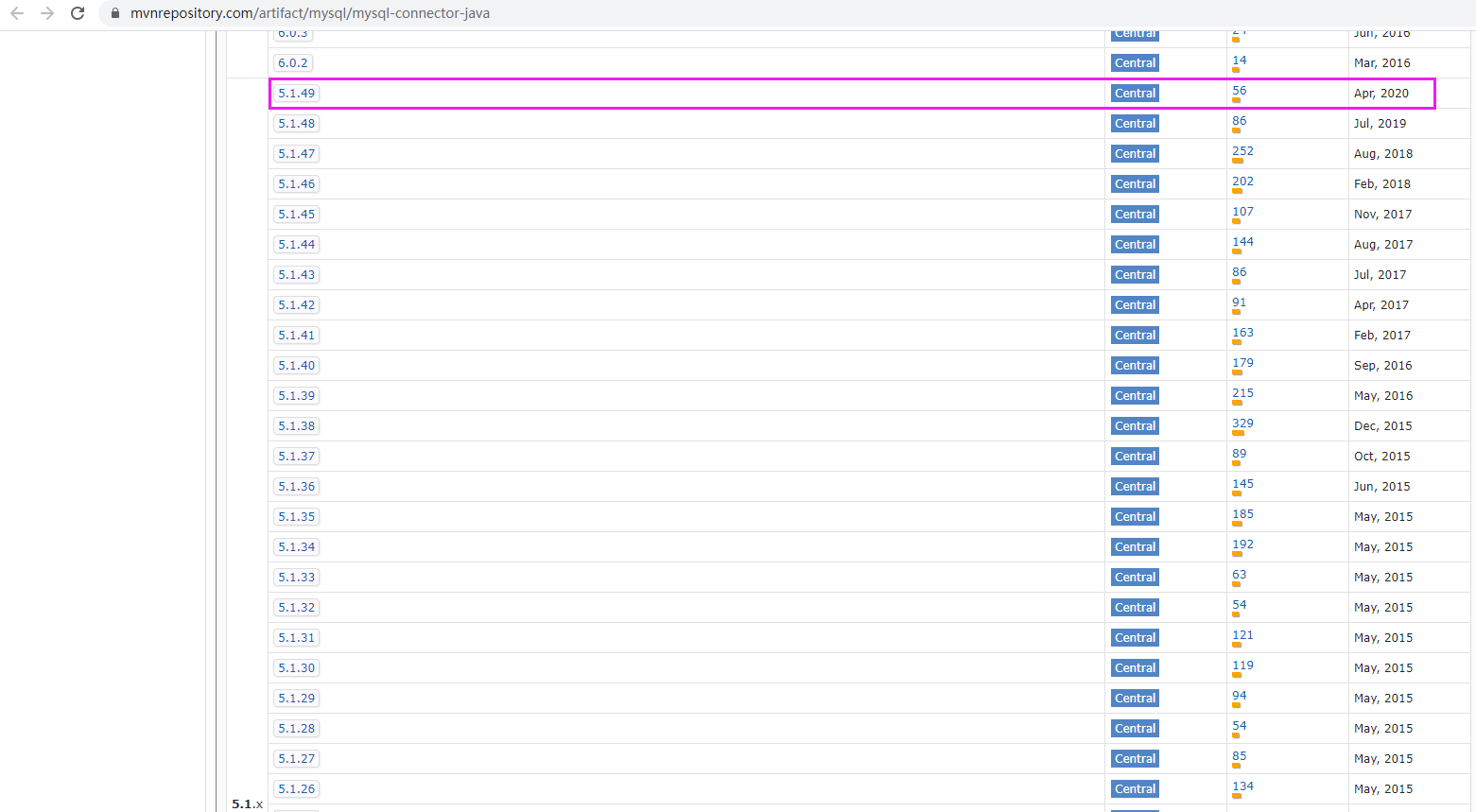The width and height of the screenshot is (1476, 812).
Task: Open version 5.1.30 link
Action: pos(297,668)
